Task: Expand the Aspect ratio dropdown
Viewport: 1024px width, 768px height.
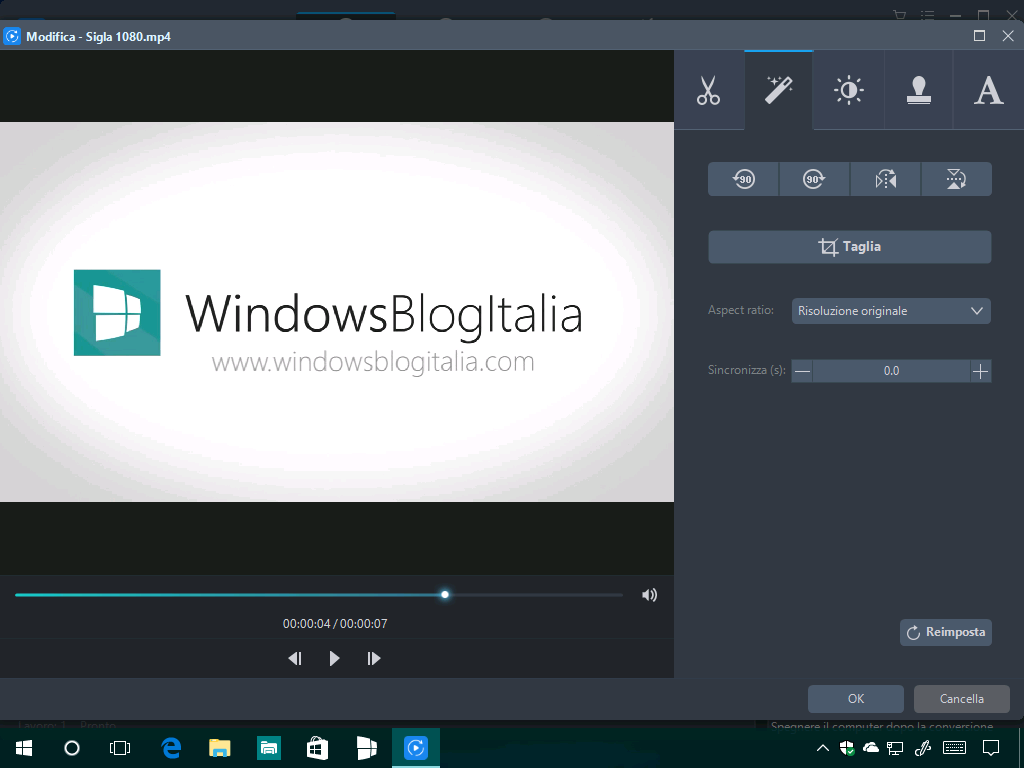Action: click(891, 311)
